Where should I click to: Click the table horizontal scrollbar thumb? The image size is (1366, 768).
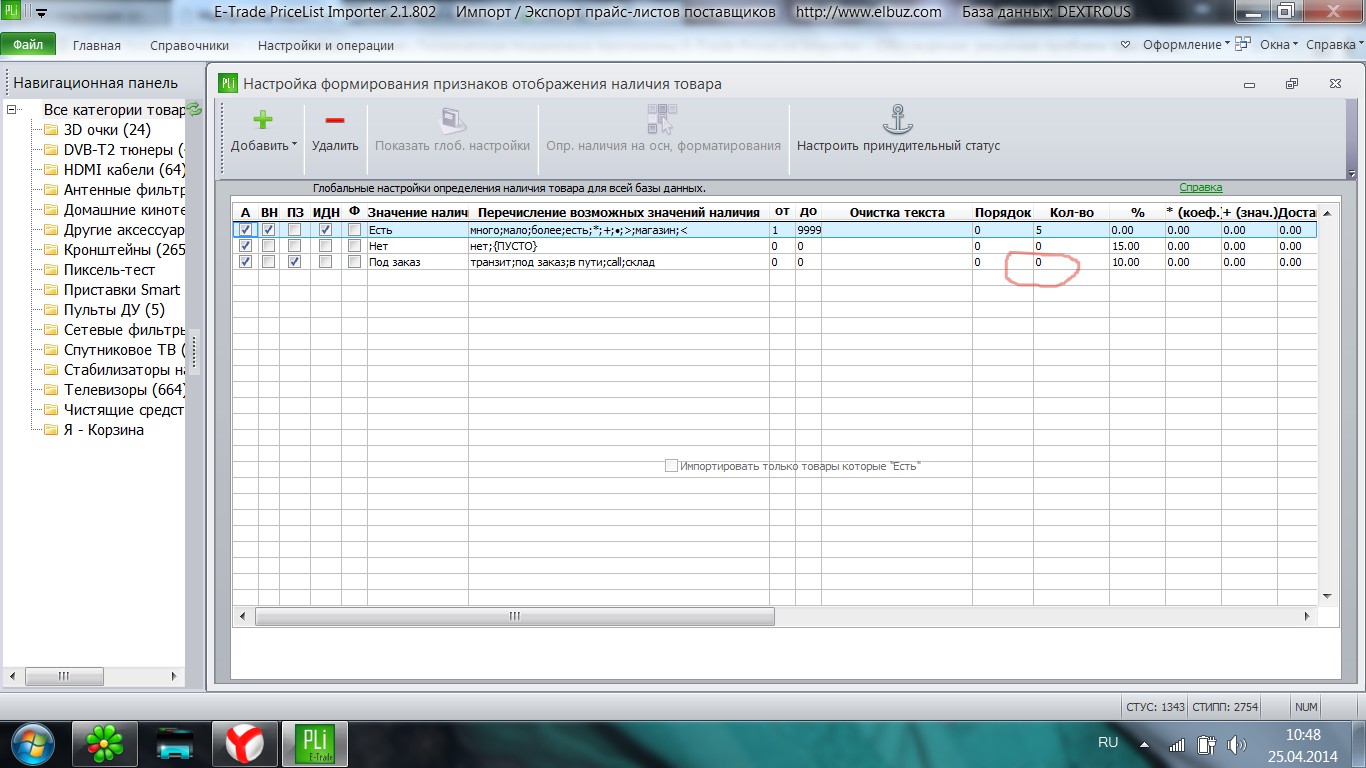pyautogui.click(x=515, y=617)
